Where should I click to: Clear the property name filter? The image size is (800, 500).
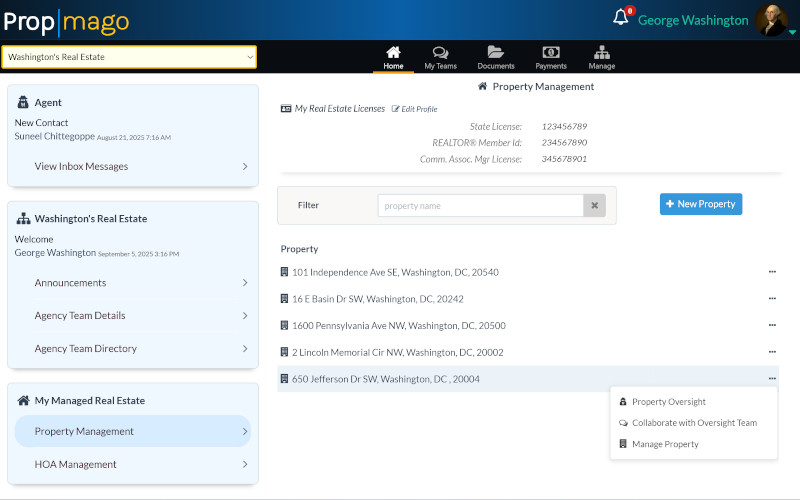[595, 205]
